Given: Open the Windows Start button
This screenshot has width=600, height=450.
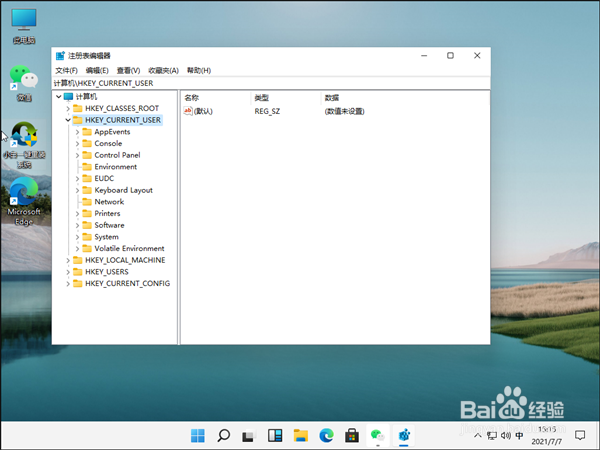Looking at the screenshot, I should [198, 435].
